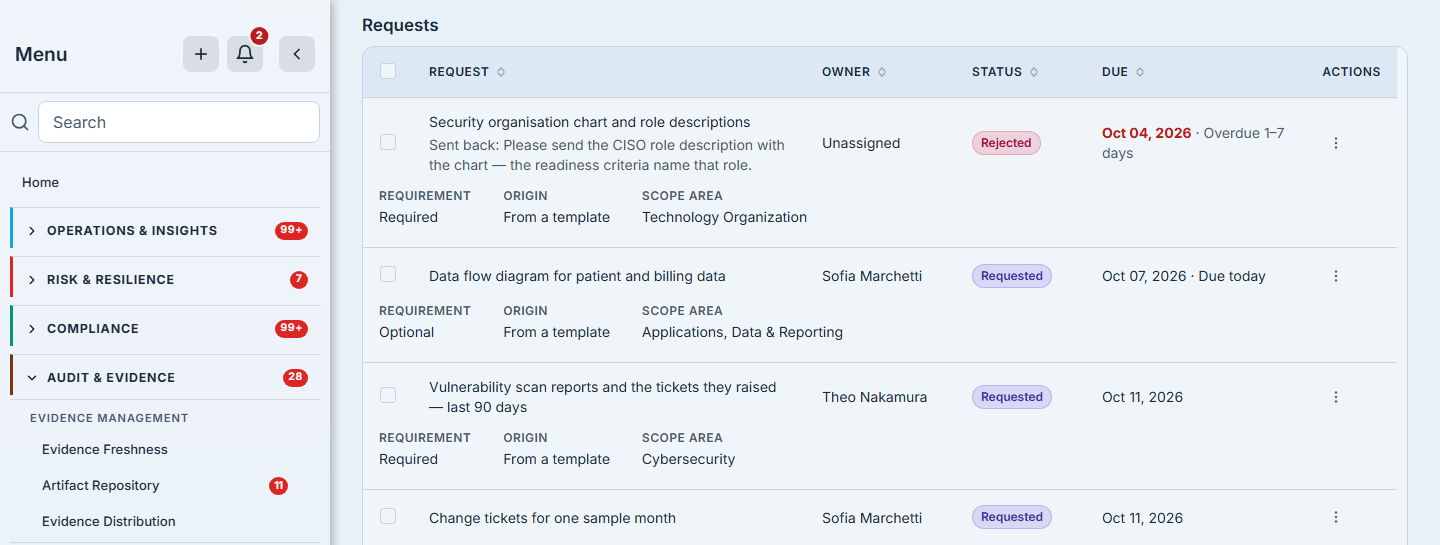Open Evidence Distribution page
1440x545 pixels.
click(x=109, y=521)
